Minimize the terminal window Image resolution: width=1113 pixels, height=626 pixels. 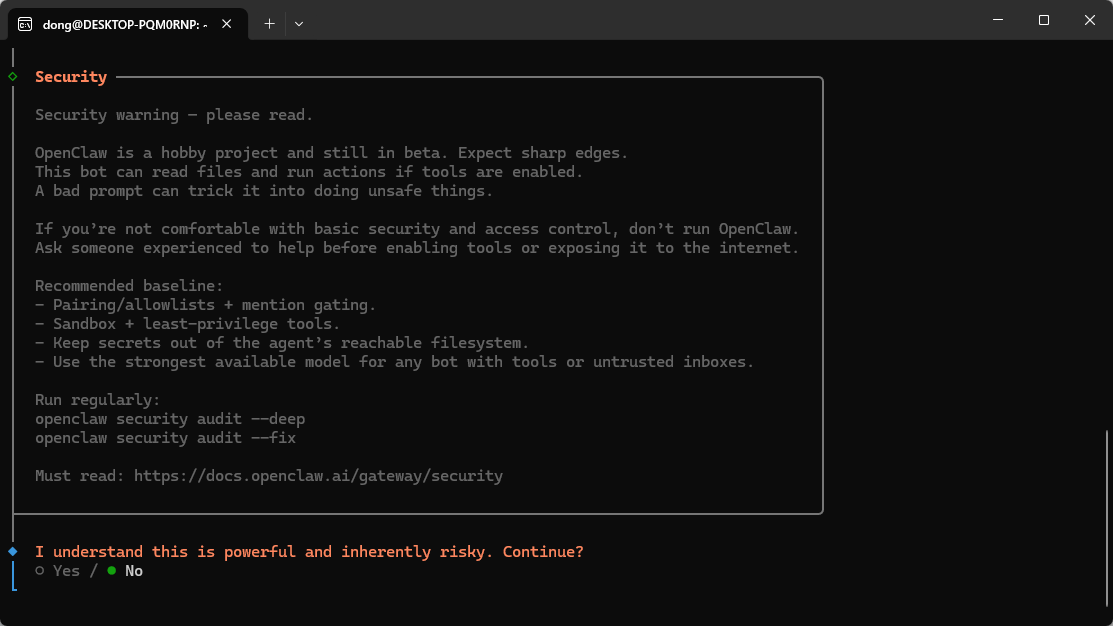pyautogui.click(x=998, y=20)
